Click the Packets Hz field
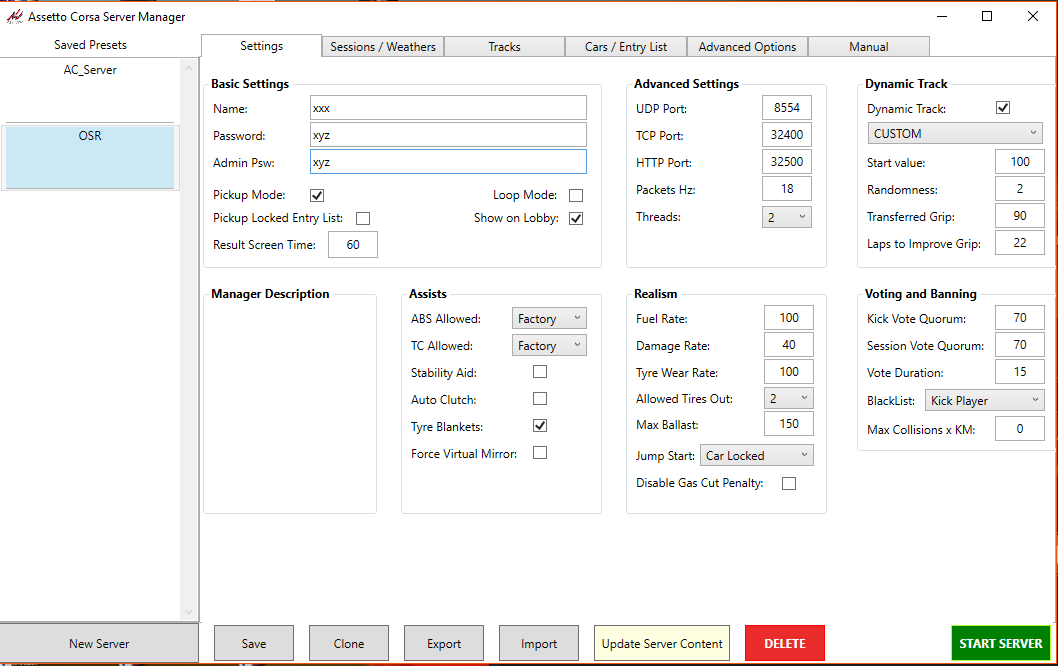Viewport: 1058px width, 666px height. (x=787, y=189)
